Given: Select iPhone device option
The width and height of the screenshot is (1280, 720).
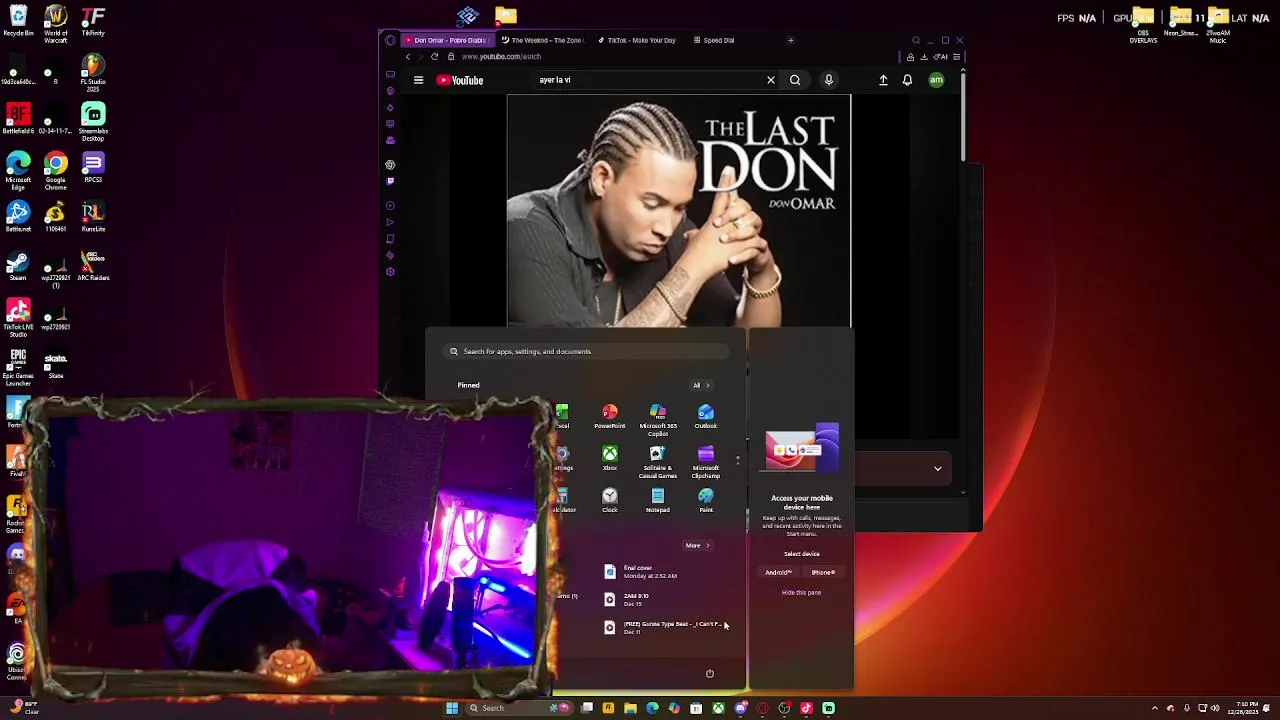Looking at the screenshot, I should tap(823, 573).
